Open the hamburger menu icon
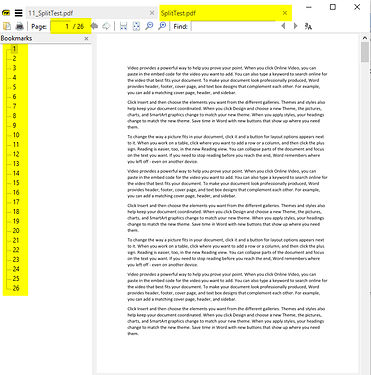Screen dimensions: 371x375 pyautogui.click(x=19, y=13)
